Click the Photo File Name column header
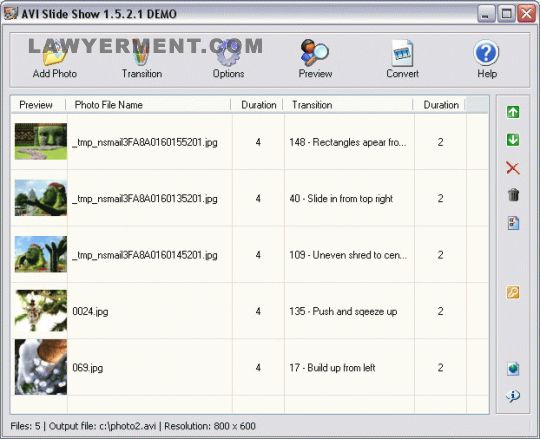This screenshot has height=439, width=540. pos(148,105)
